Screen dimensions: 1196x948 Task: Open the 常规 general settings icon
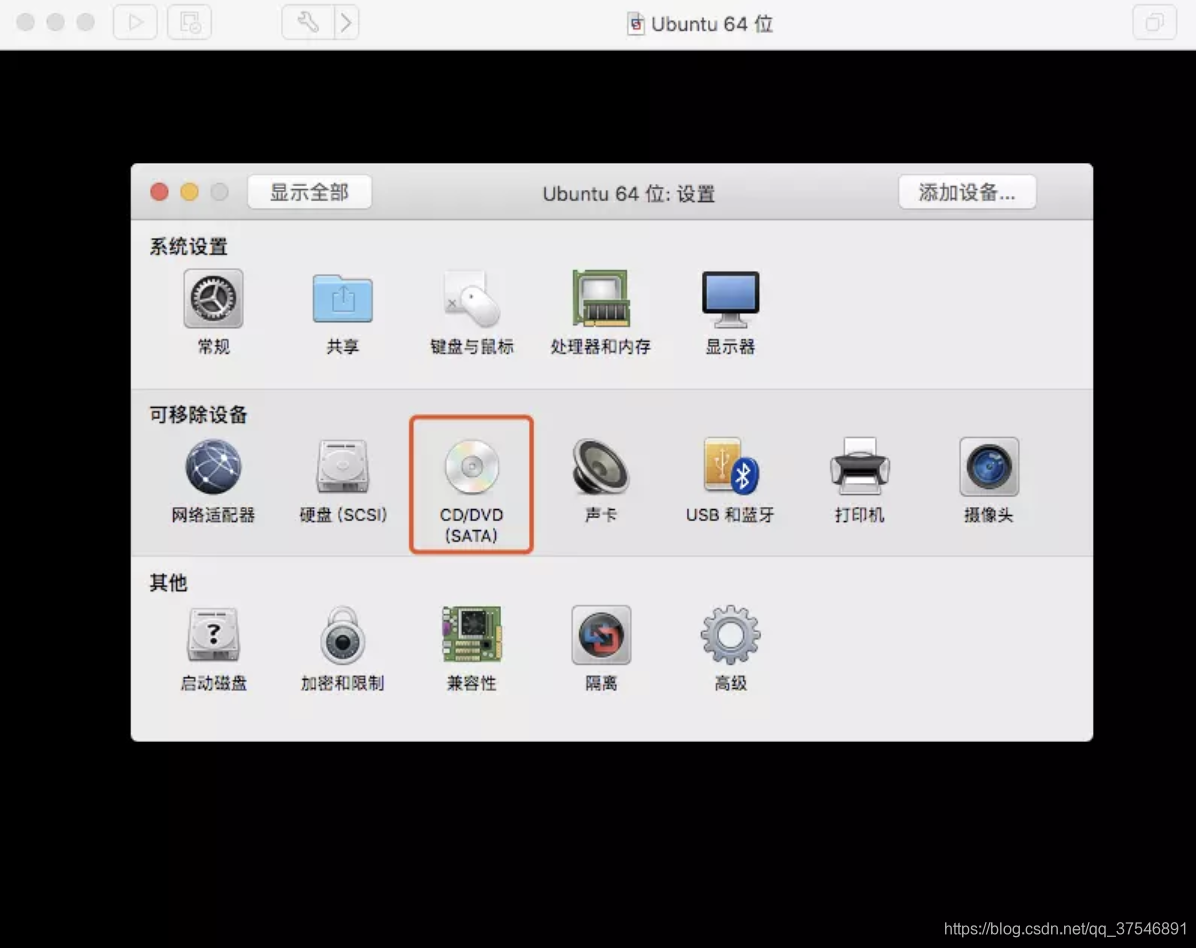tap(214, 298)
